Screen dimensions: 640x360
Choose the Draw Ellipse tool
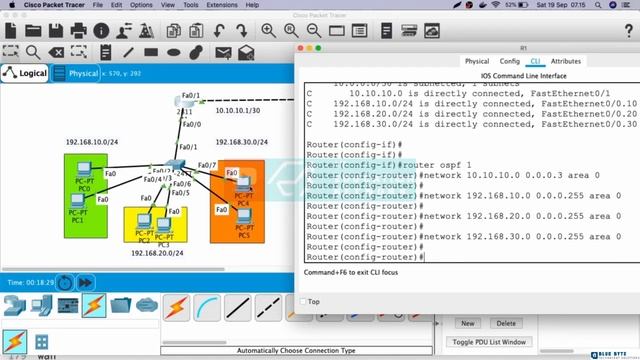(173, 52)
